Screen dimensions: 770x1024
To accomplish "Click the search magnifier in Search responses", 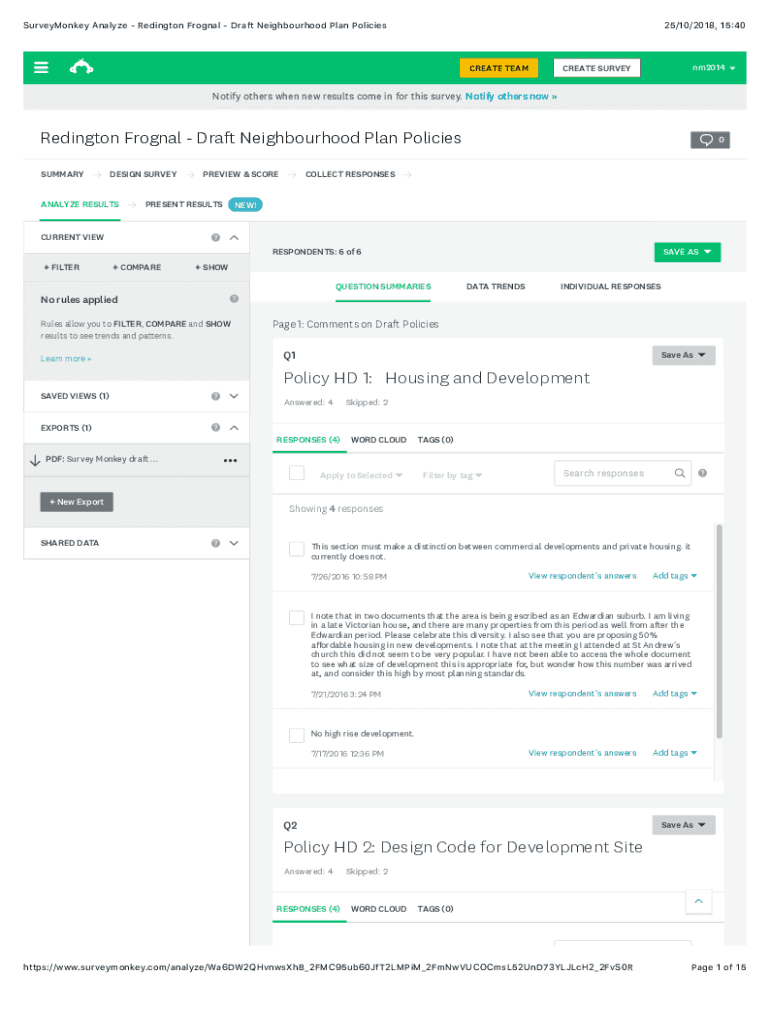I will 680,474.
